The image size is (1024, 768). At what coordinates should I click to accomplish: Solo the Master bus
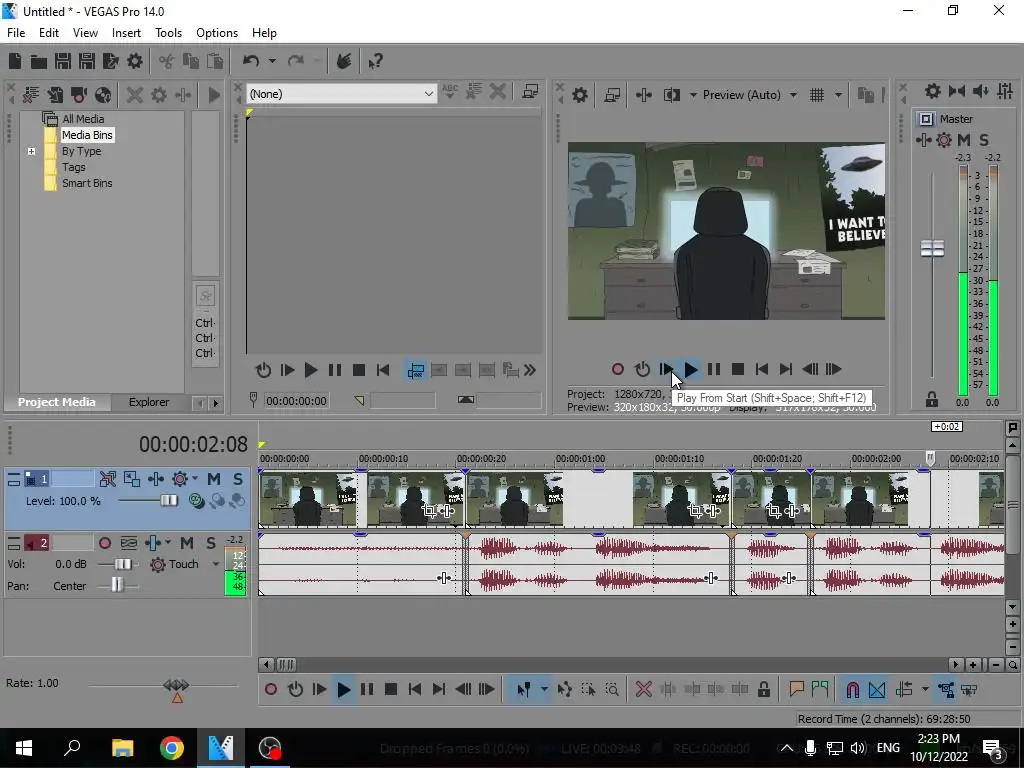click(x=984, y=140)
